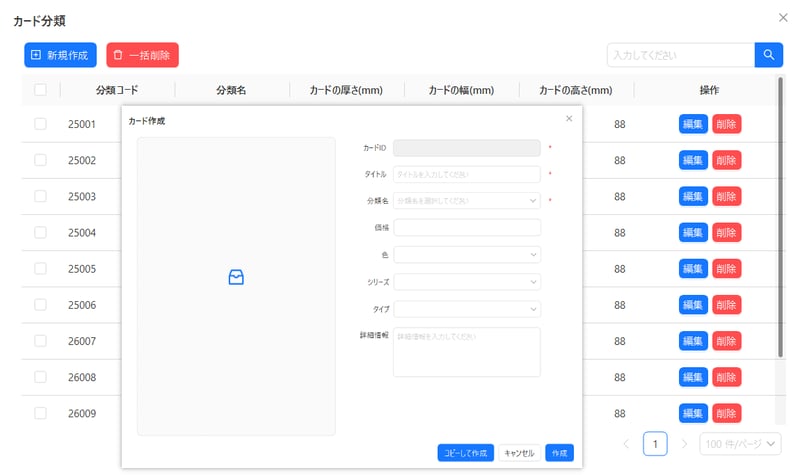Toggle the select-all header checkbox
The width and height of the screenshot is (800, 475).
point(40,90)
